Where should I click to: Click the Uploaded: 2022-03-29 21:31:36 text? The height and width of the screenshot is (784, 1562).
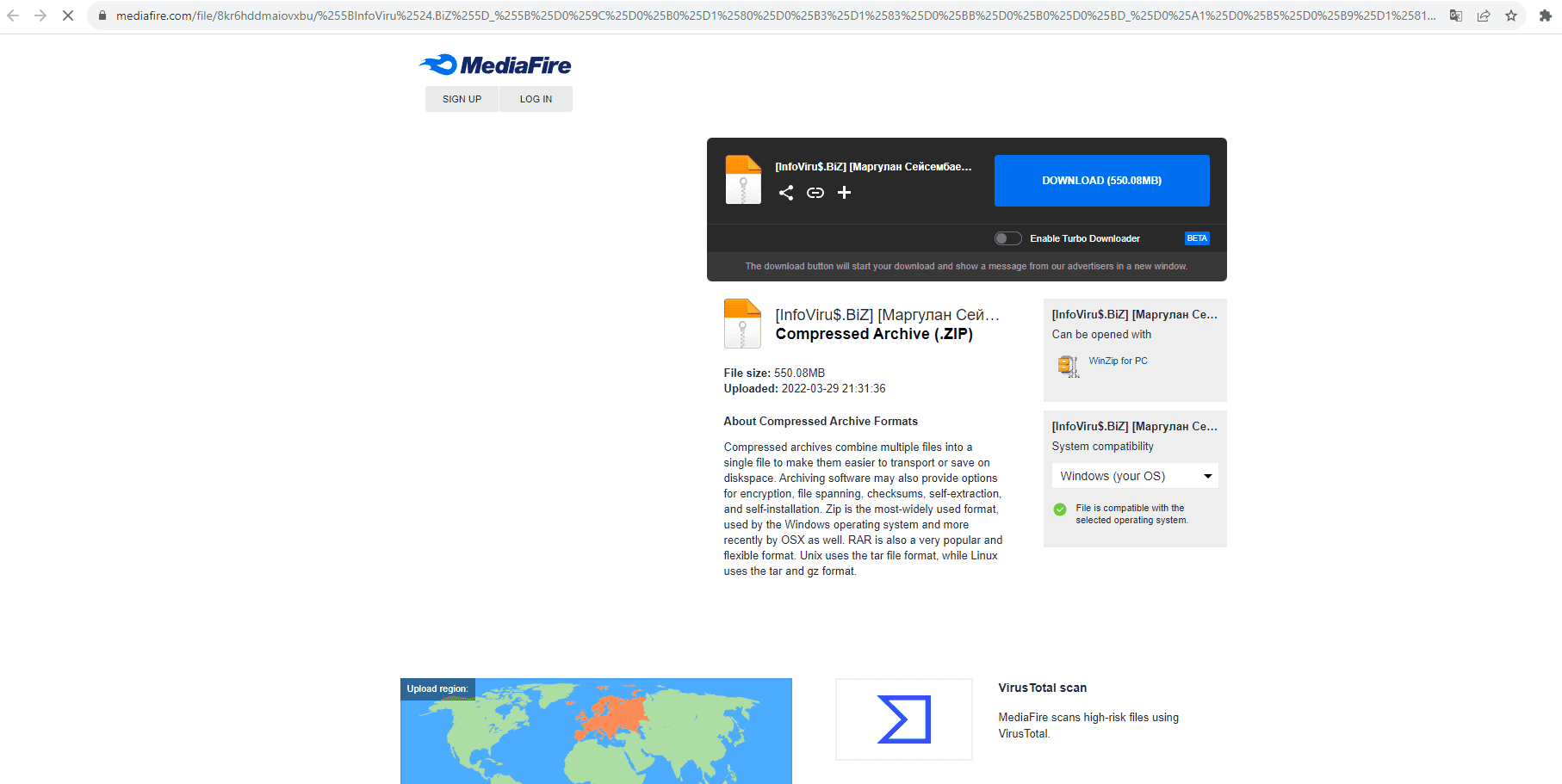804,388
